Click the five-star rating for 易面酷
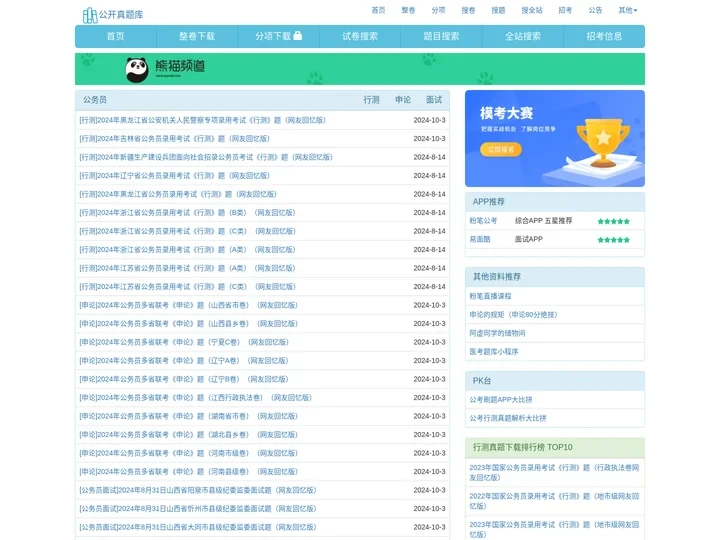The width and height of the screenshot is (720, 540). click(613, 240)
